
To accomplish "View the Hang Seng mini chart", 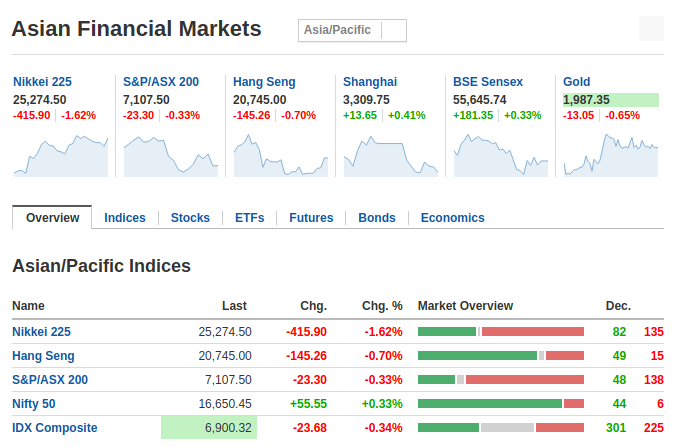I will 281,156.
